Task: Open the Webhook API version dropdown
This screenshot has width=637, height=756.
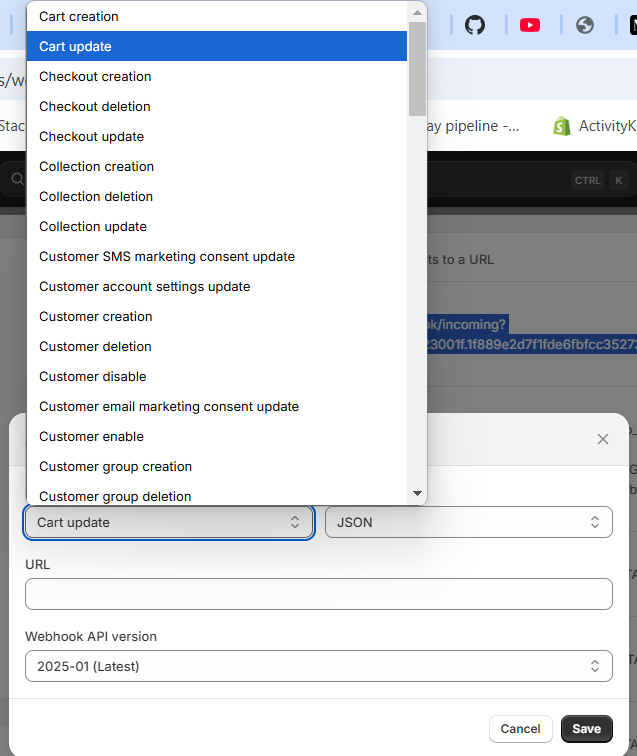Action: click(x=319, y=666)
